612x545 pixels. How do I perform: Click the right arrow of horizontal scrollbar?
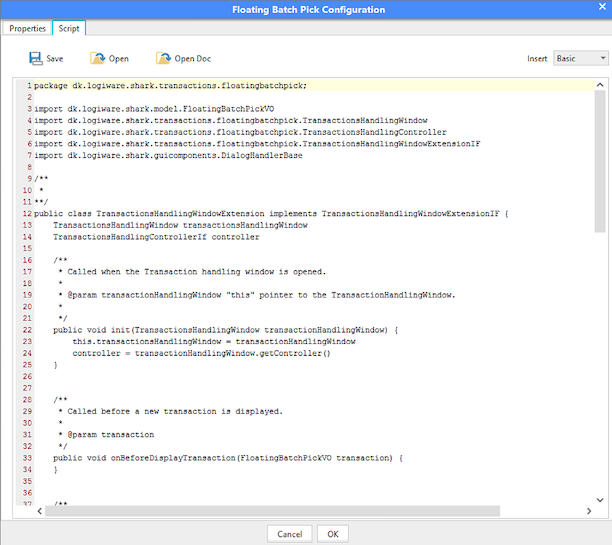[589, 511]
